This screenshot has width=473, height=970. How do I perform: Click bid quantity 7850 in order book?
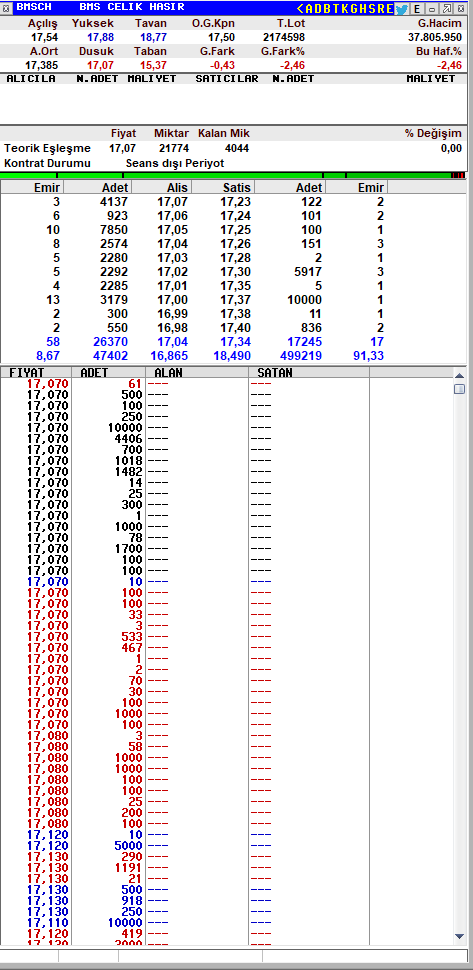[113, 230]
